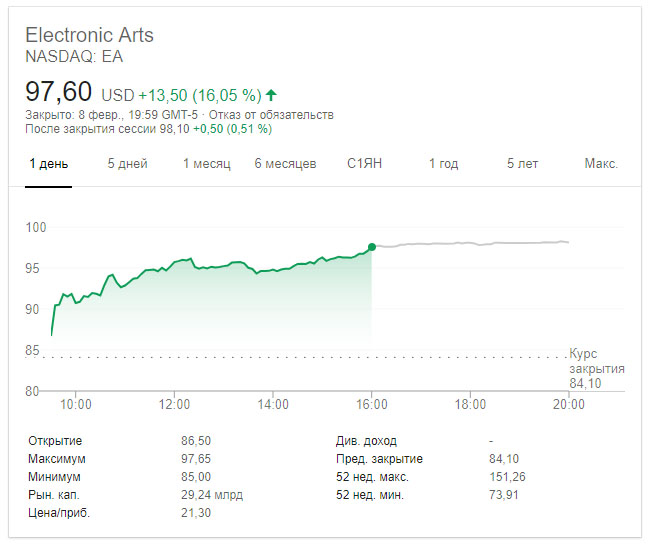Click the '90' price axis label
Image resolution: width=650 pixels, height=548 pixels.
(32, 309)
